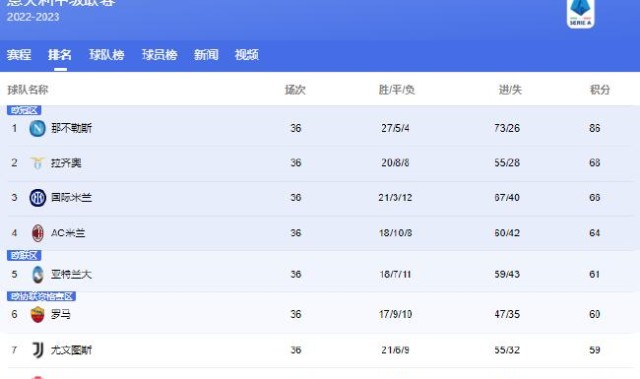Click the 2022-2023 season label
Viewport: 640px width, 379px height.
[x=33, y=17]
